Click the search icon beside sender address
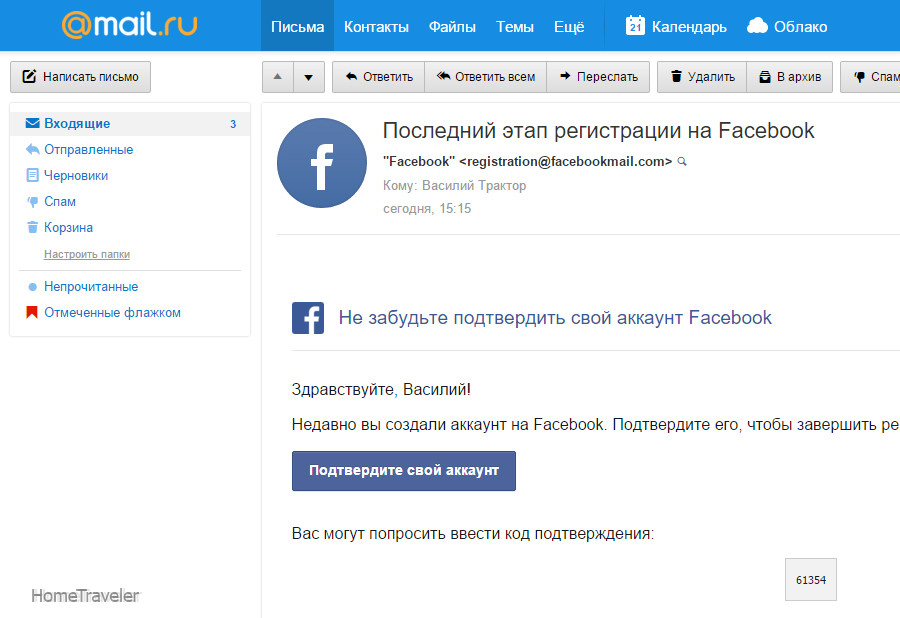Viewport: 900px width, 618px height. click(682, 161)
